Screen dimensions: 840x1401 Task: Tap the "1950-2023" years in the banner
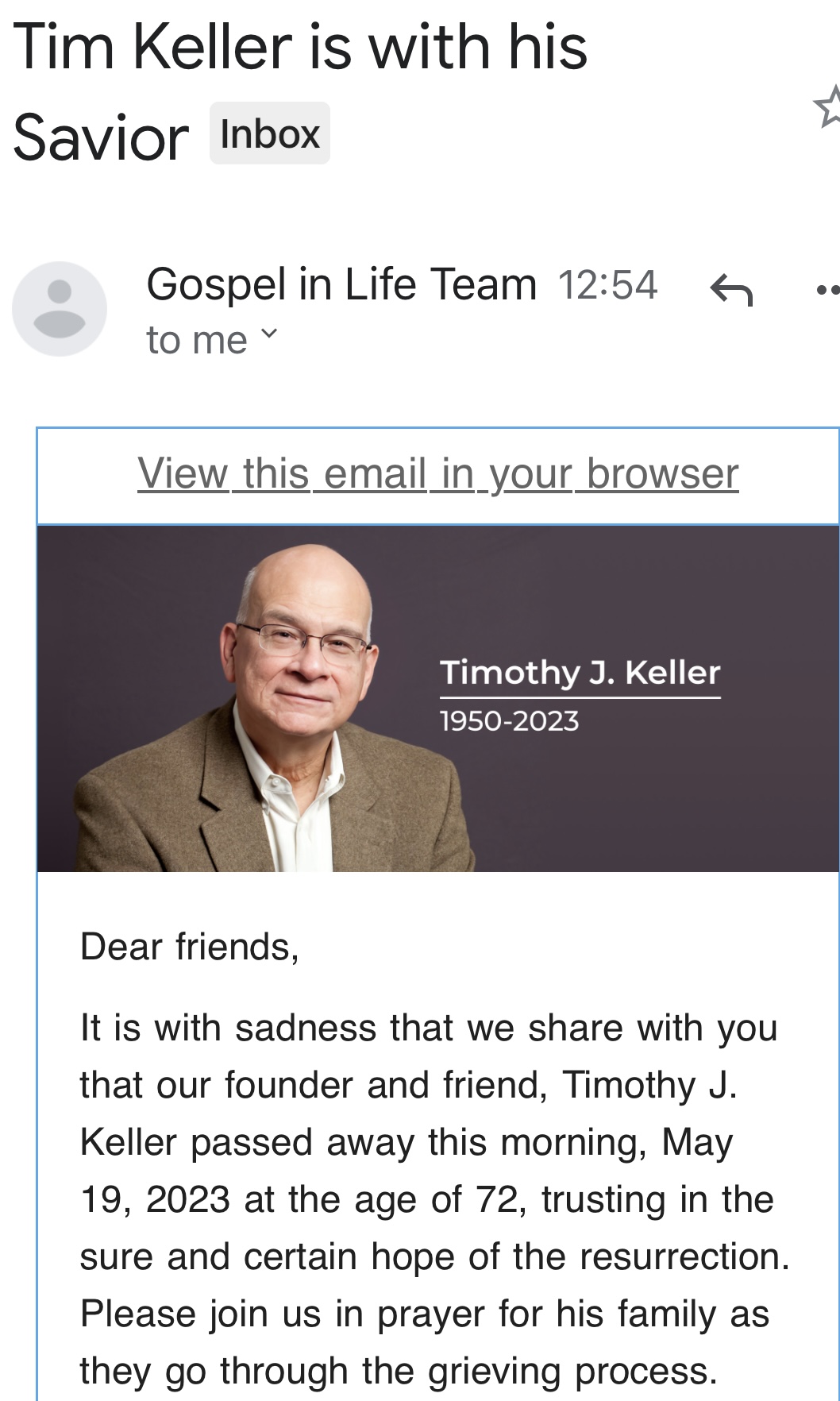point(509,721)
